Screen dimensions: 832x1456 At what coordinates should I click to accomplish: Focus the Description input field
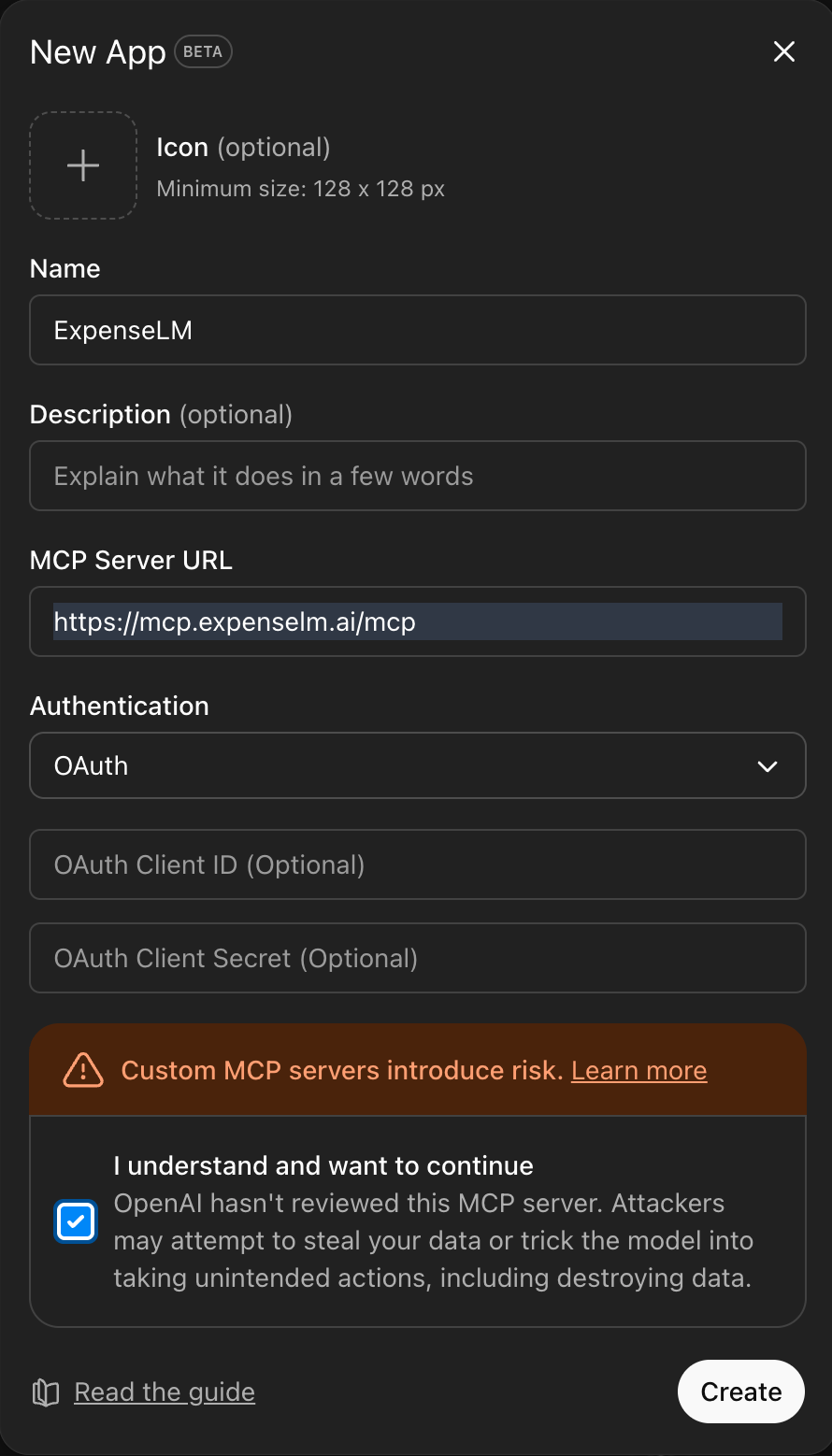418,476
